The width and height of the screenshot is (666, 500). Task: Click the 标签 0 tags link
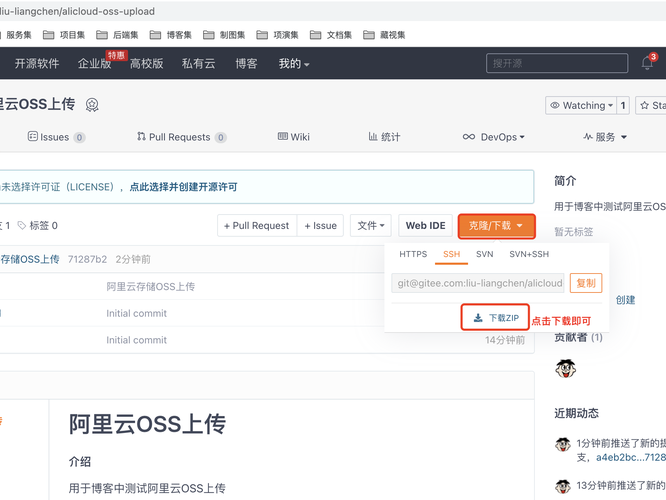pyautogui.click(x=38, y=226)
